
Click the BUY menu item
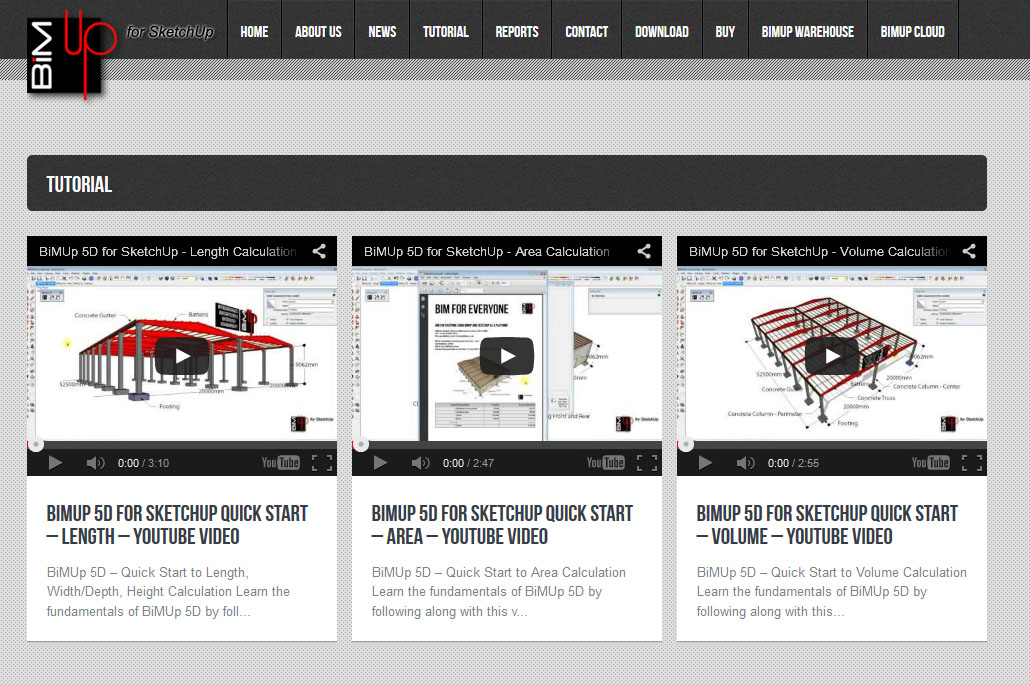point(725,32)
